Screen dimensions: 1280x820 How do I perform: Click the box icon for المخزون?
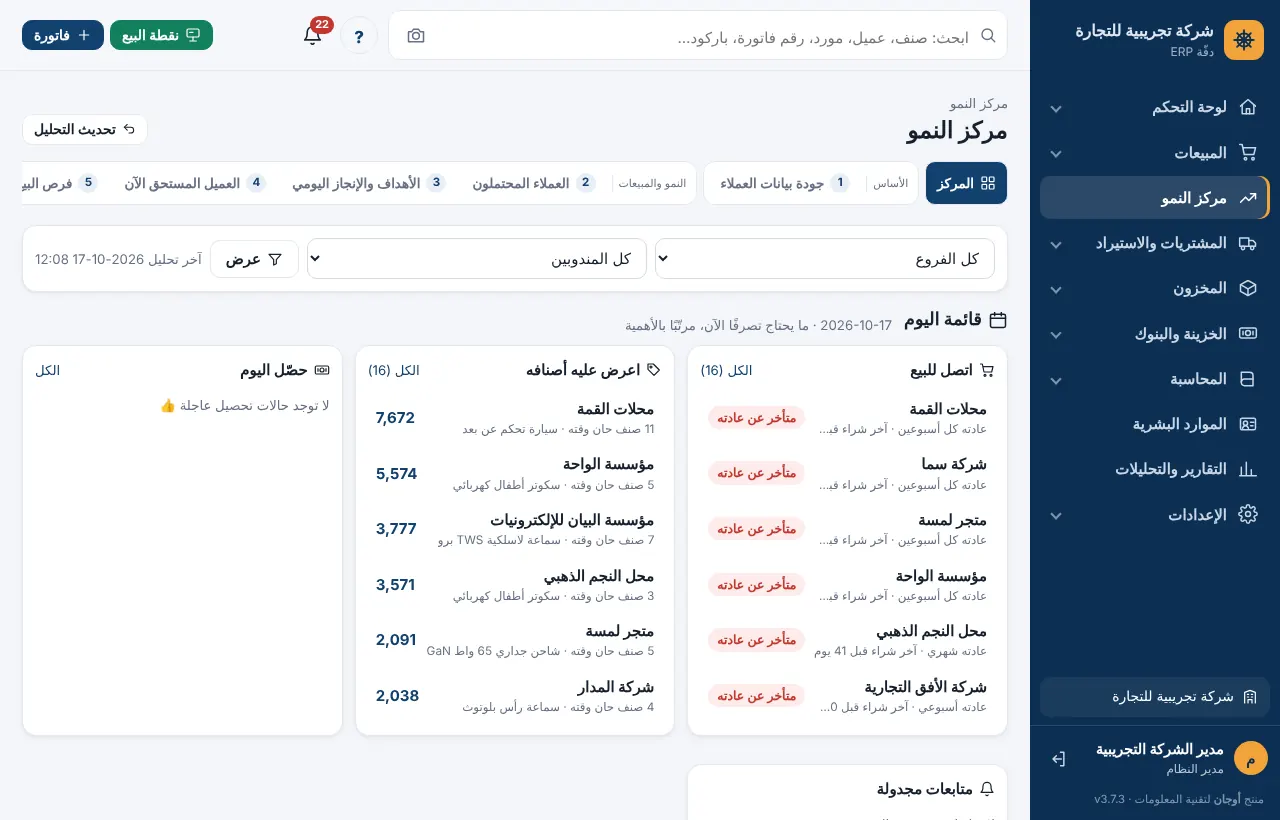pyautogui.click(x=1247, y=288)
